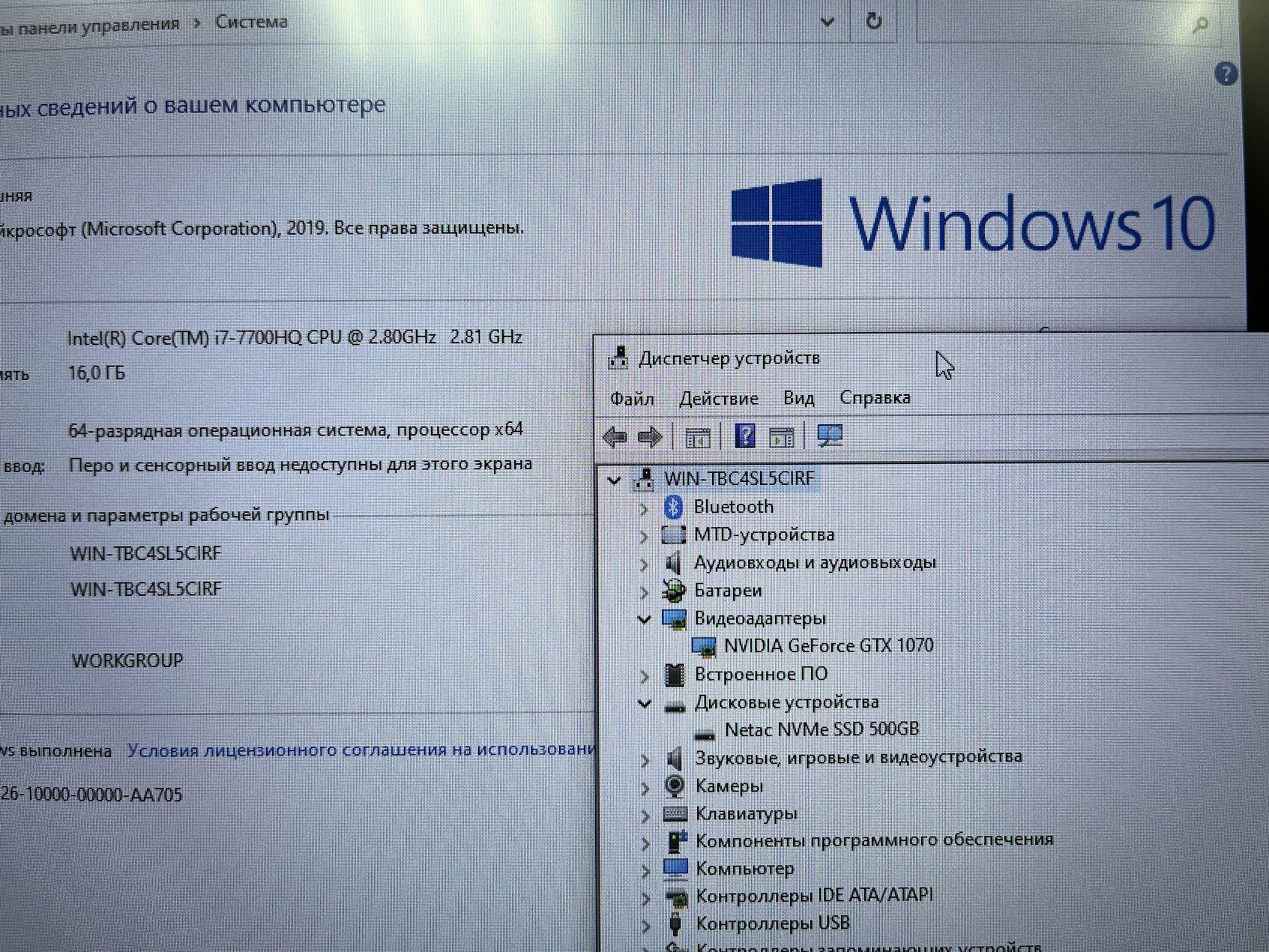
Task: Expand the Батареи category
Action: point(644,592)
